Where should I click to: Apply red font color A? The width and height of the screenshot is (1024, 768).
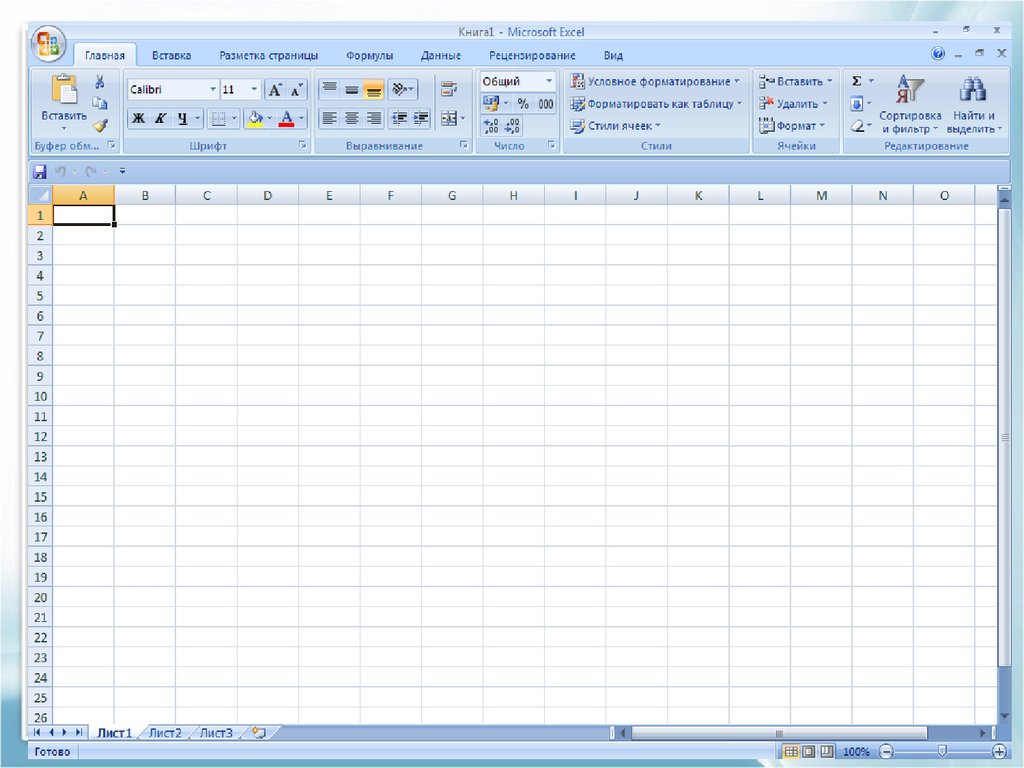[x=286, y=118]
